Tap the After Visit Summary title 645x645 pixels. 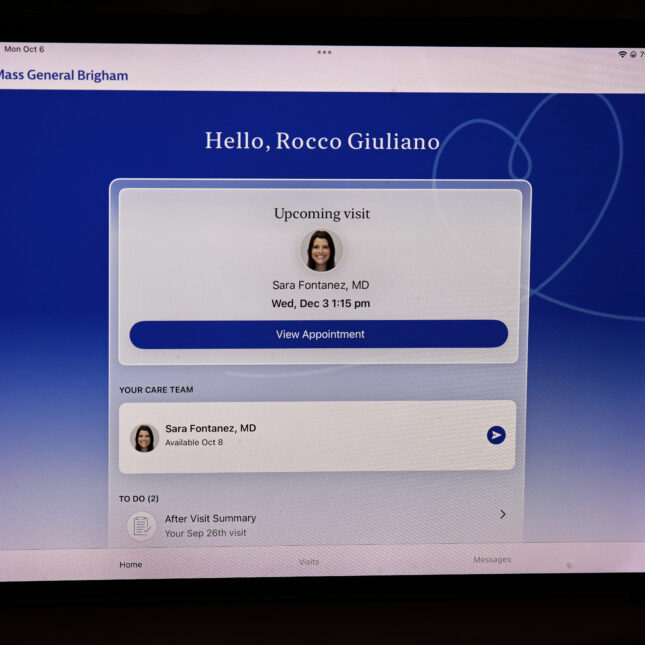click(x=210, y=518)
